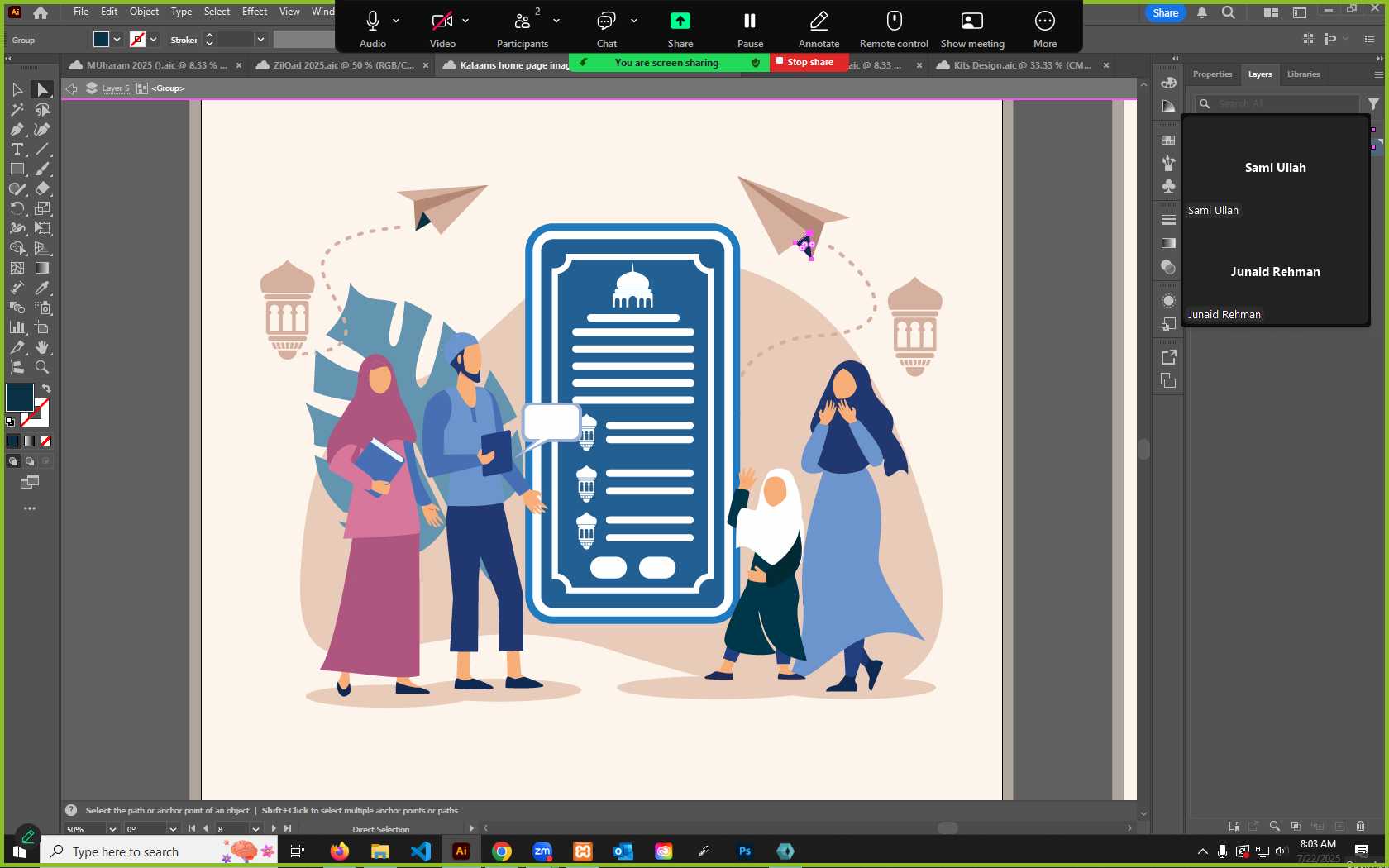
Task: Select the Free Transform tool
Action: 42,228
